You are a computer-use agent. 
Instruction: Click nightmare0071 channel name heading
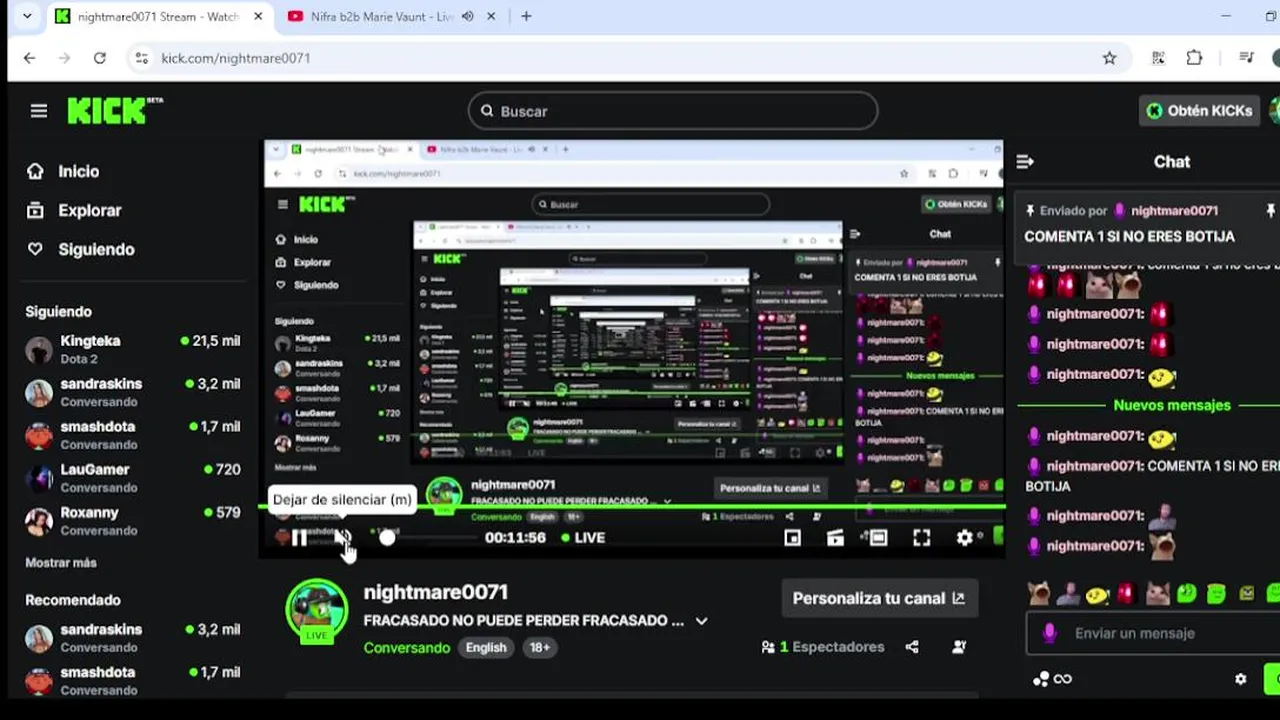click(436, 592)
